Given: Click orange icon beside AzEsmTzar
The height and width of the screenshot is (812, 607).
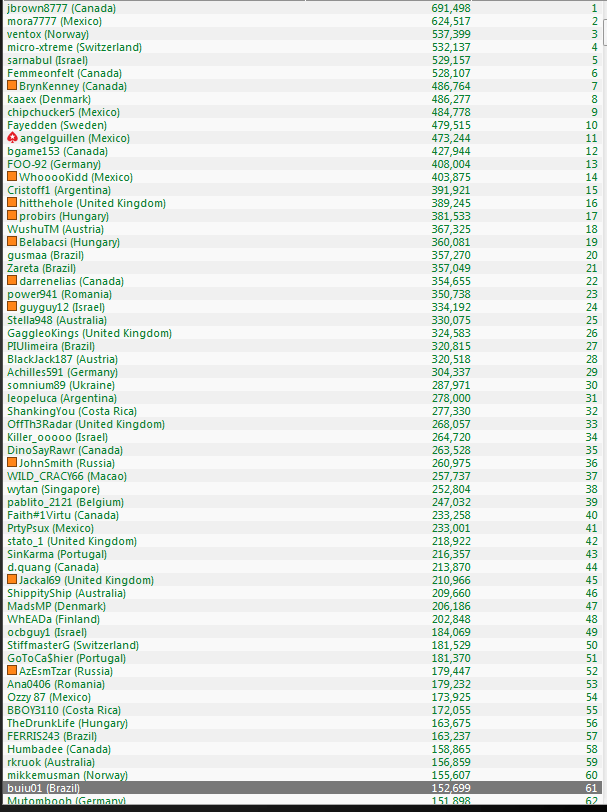Looking at the screenshot, I should point(12,671).
